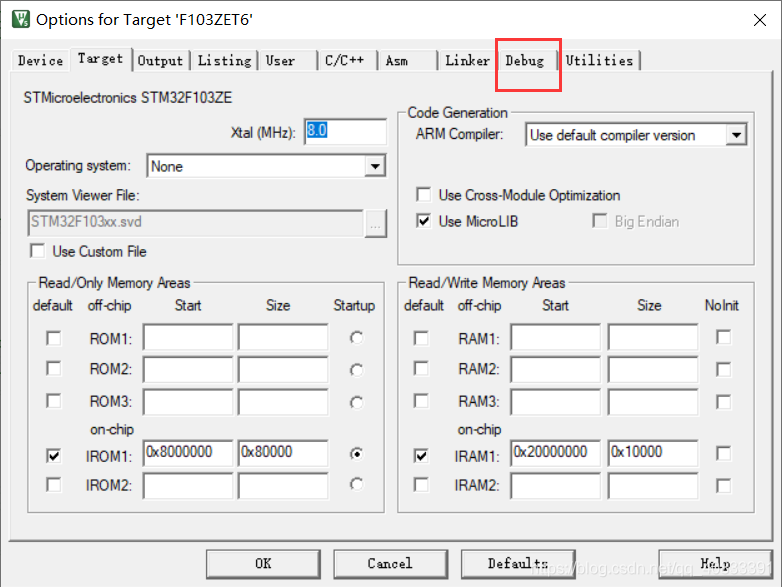Check the RAM1 NoInit checkbox
This screenshot has height=587, width=782.
point(723,337)
